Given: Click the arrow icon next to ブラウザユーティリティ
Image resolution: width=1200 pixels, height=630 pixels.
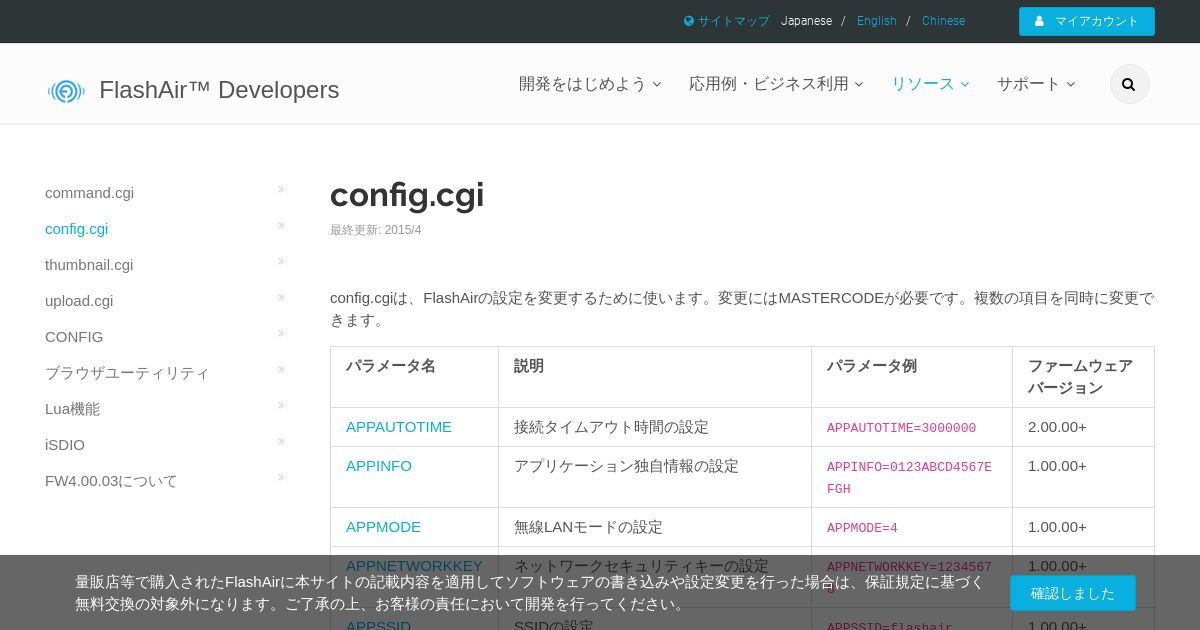Looking at the screenshot, I should click(x=281, y=369).
